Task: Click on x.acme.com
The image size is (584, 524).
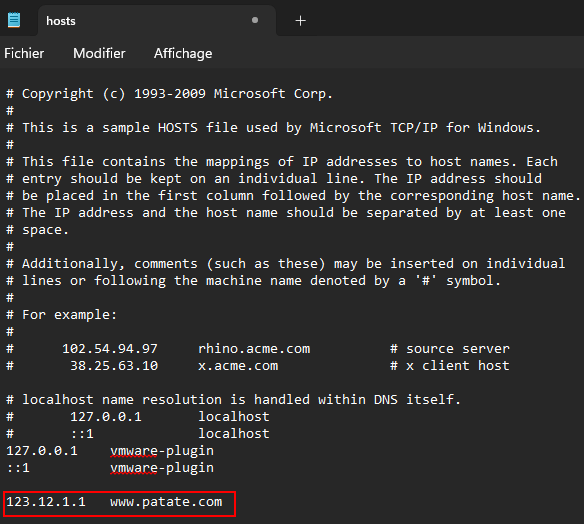Action: 238,366
